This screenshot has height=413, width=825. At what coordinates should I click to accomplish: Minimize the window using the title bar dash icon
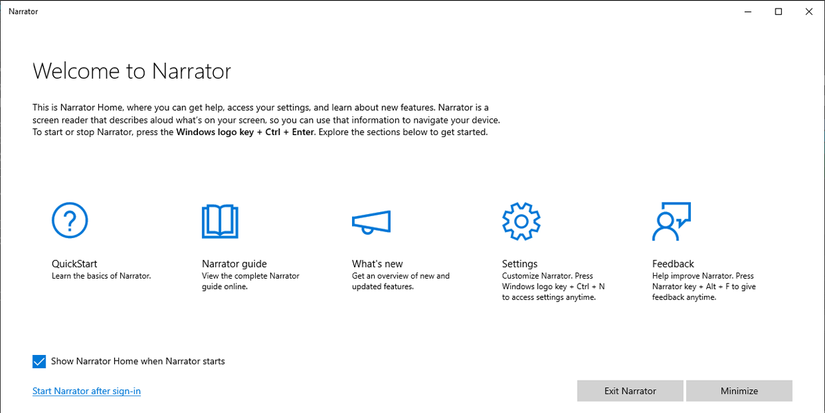point(747,12)
